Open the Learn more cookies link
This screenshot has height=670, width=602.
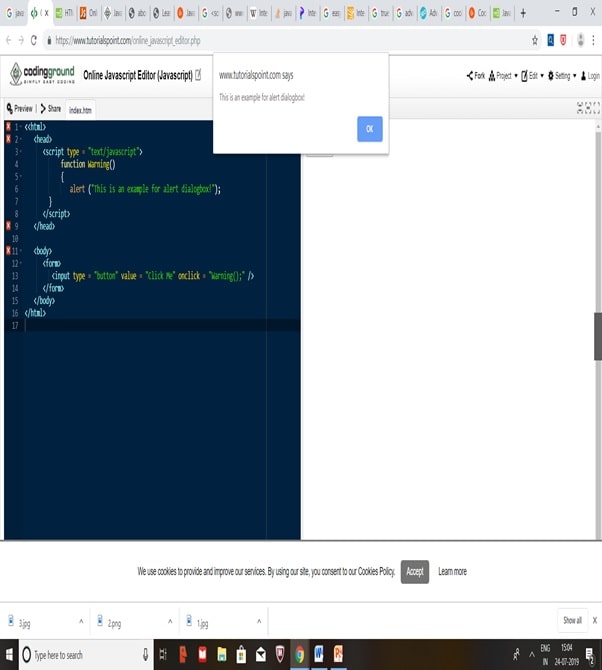click(452, 571)
